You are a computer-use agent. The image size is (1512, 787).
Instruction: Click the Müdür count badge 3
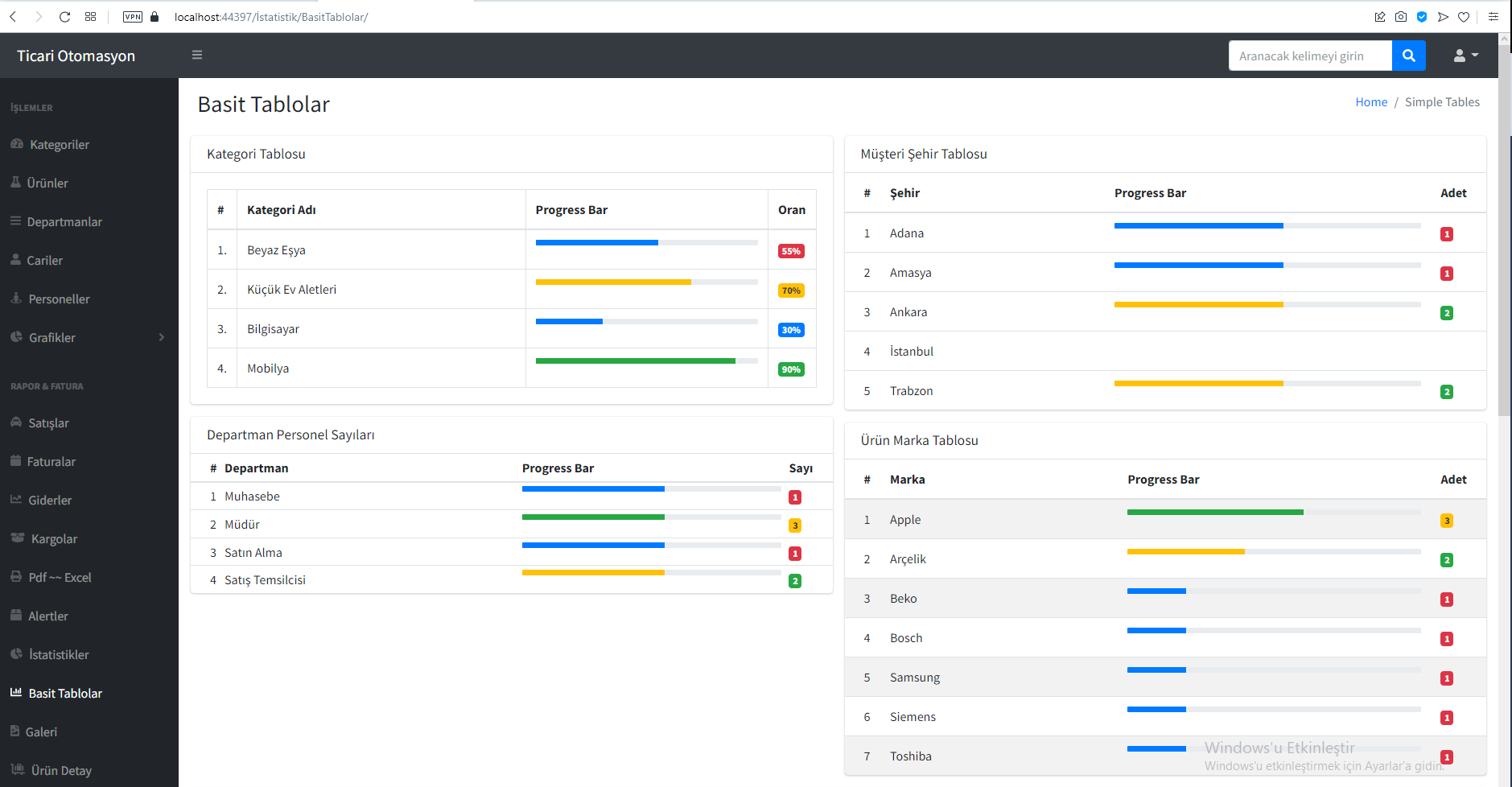pyautogui.click(x=795, y=525)
